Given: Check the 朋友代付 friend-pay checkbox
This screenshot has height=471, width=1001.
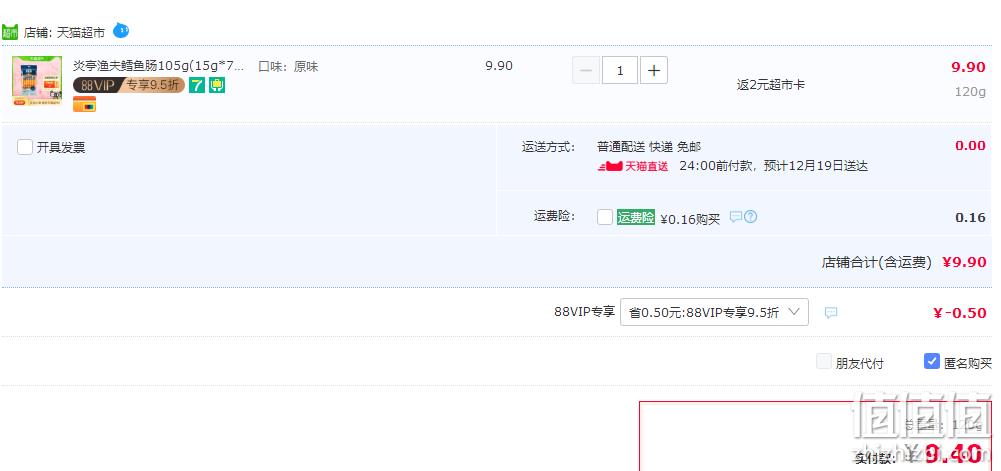Looking at the screenshot, I should pos(824,362).
